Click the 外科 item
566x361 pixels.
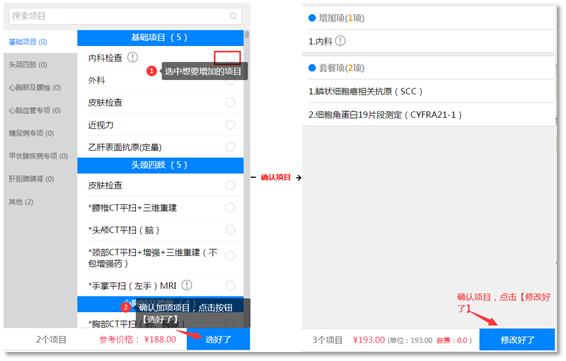pos(97,80)
